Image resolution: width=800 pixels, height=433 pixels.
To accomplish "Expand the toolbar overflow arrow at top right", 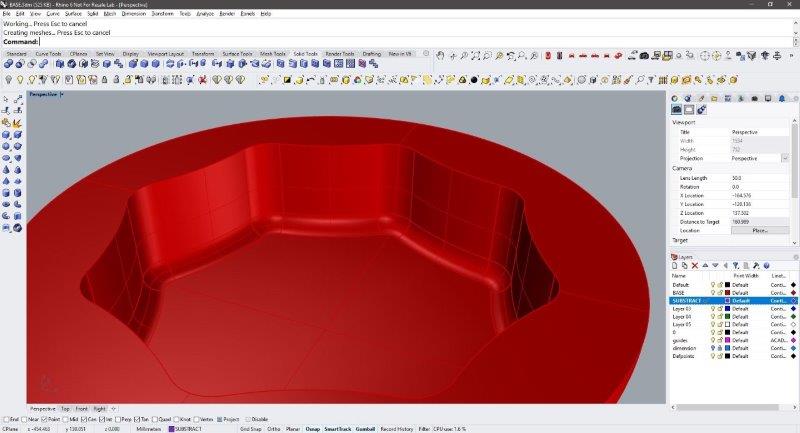I will coord(792,56).
